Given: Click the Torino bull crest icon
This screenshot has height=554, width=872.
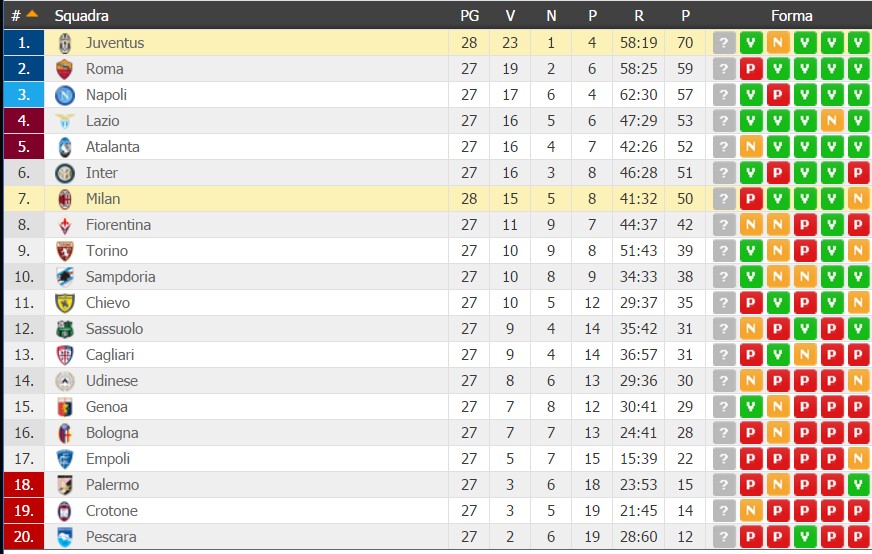Looking at the screenshot, I should click(x=65, y=251).
